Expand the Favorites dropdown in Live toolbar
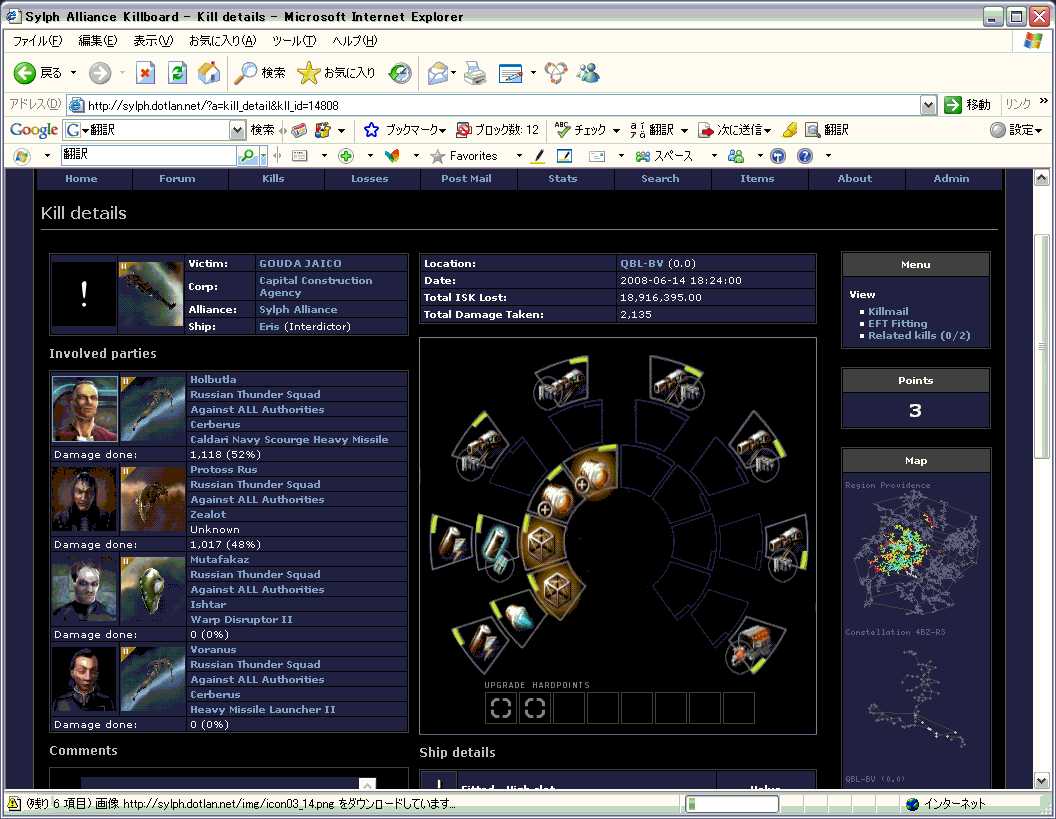Screen dimensions: 1056x819 [x=519, y=156]
